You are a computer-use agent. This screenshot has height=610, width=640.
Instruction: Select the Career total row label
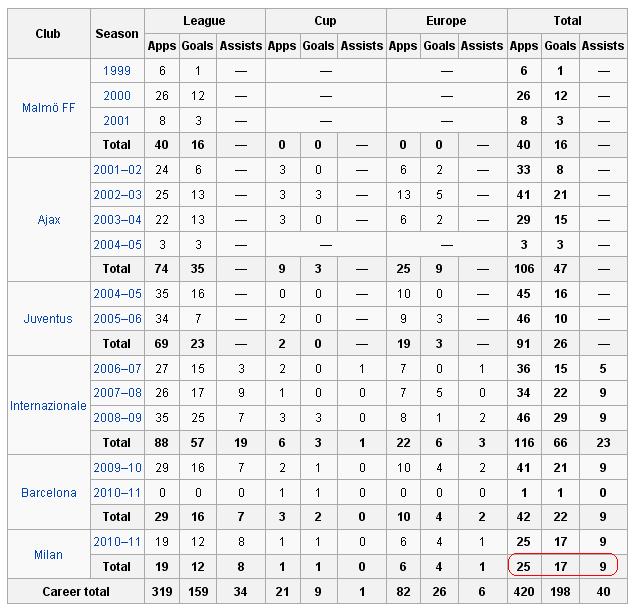point(76,592)
